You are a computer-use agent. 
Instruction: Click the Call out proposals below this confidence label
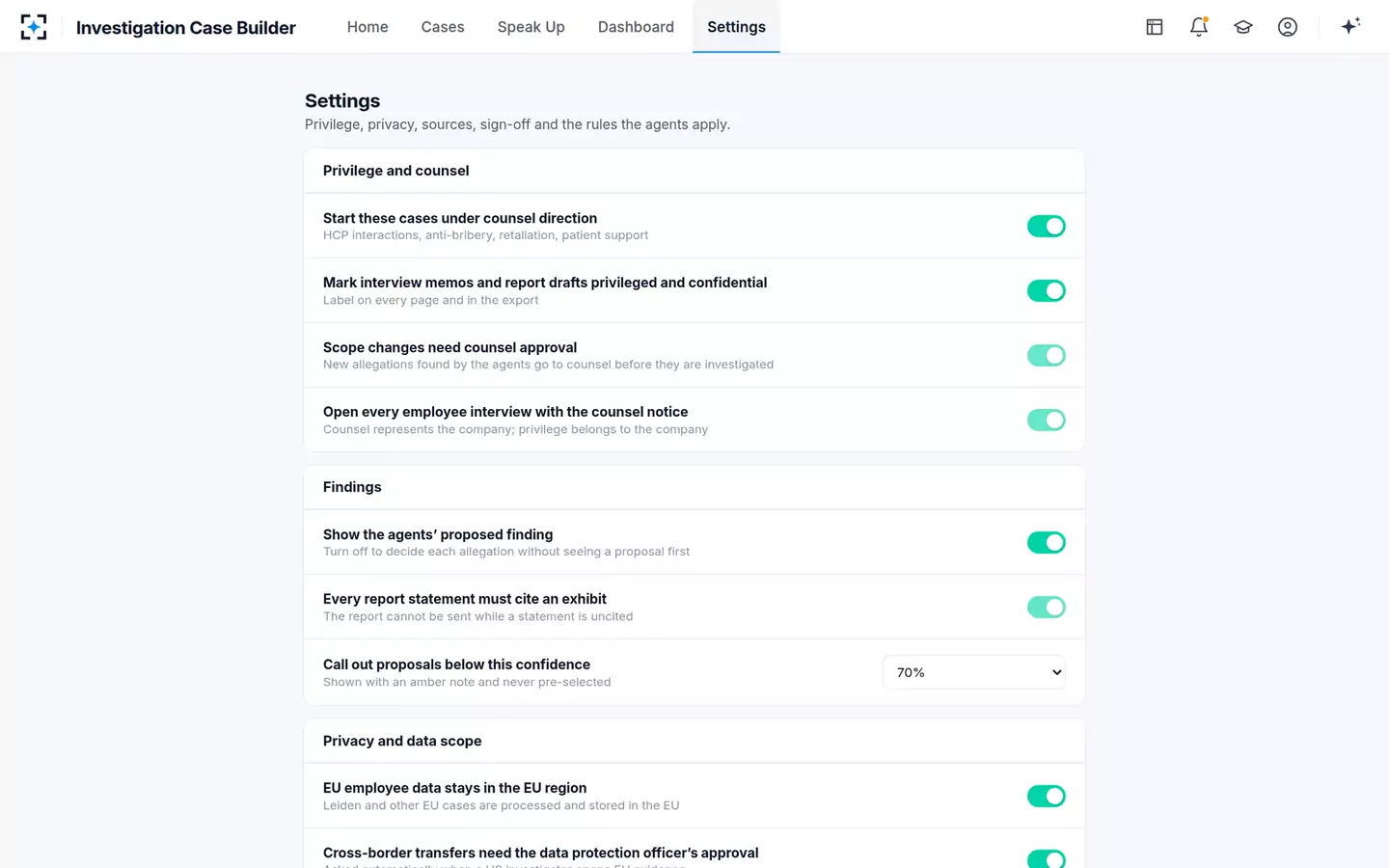456,665
